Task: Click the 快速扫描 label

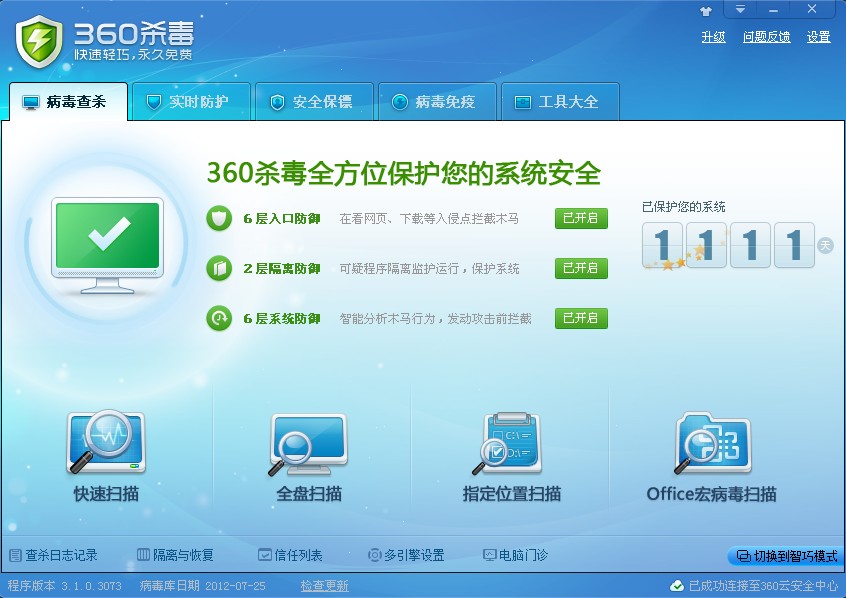Action: (106, 494)
